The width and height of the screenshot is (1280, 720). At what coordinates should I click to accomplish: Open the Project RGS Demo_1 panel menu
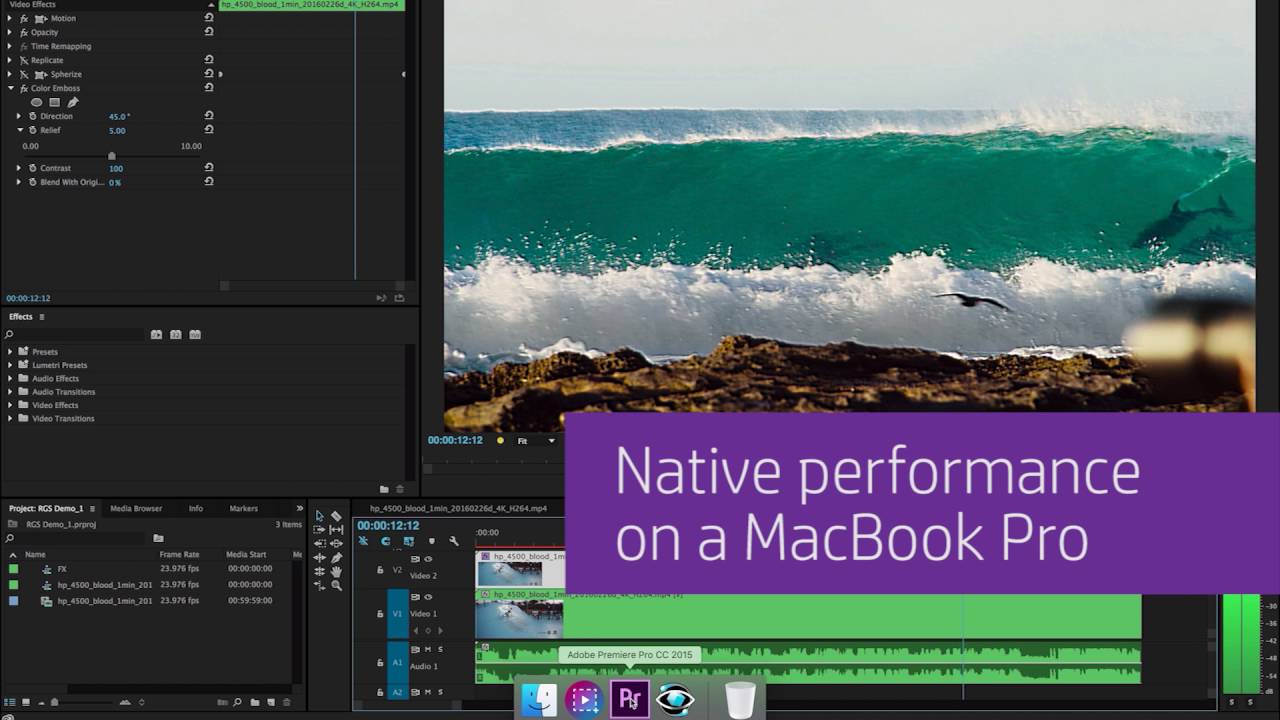coord(92,508)
